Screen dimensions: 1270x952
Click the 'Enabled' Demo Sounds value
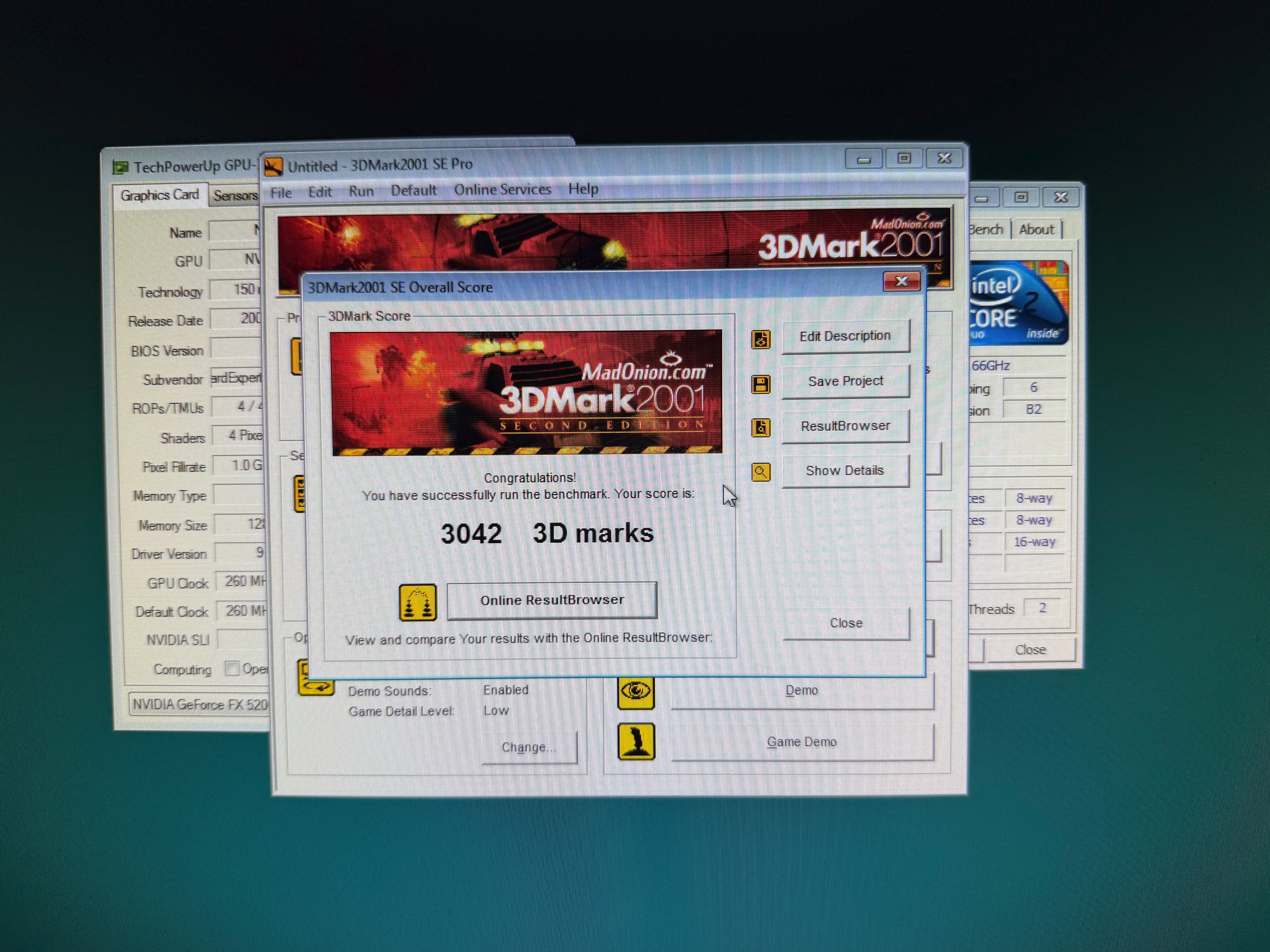click(505, 690)
